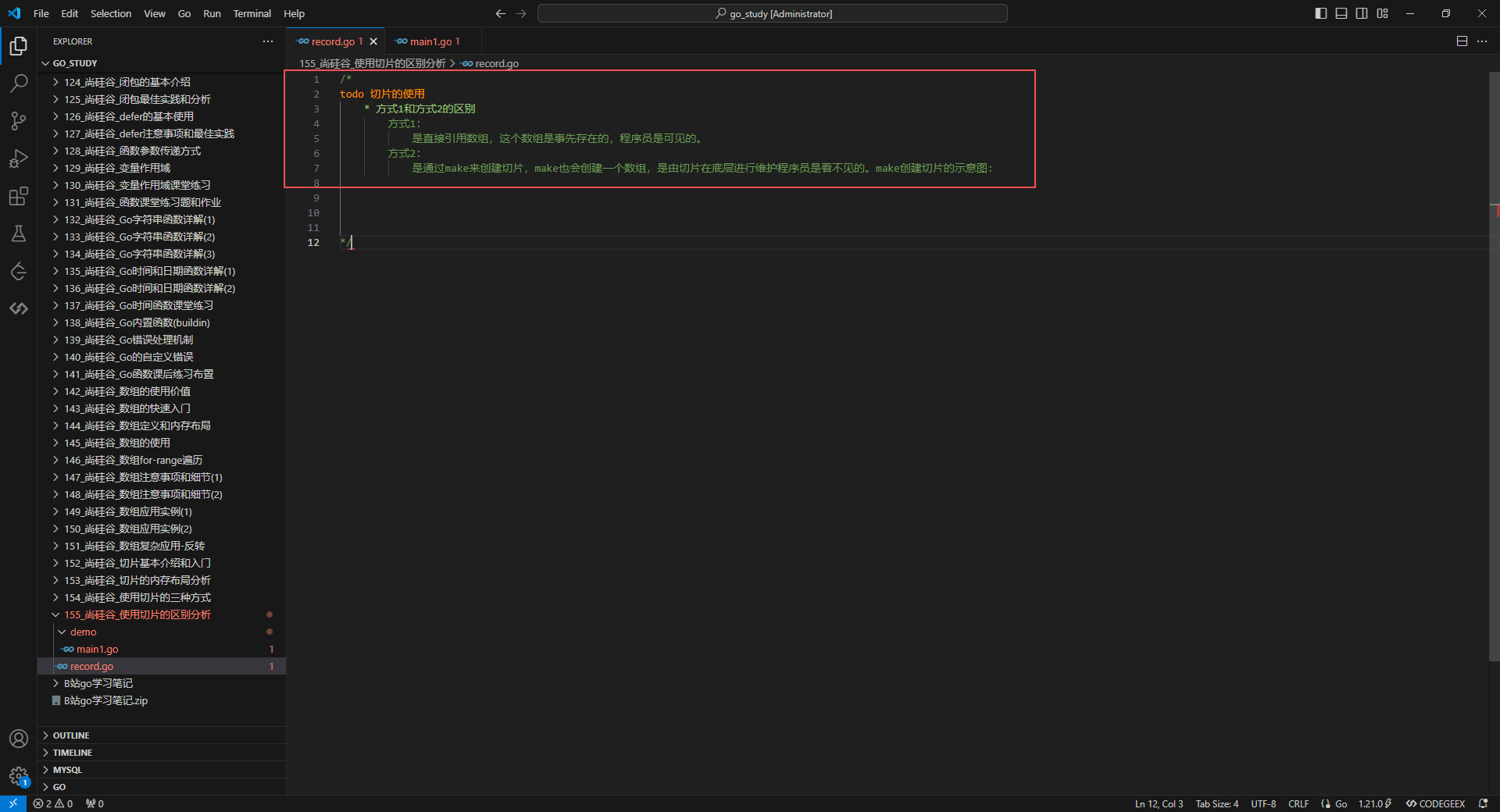Open the Go menu in menu bar
The height and width of the screenshot is (812, 1500).
click(184, 13)
